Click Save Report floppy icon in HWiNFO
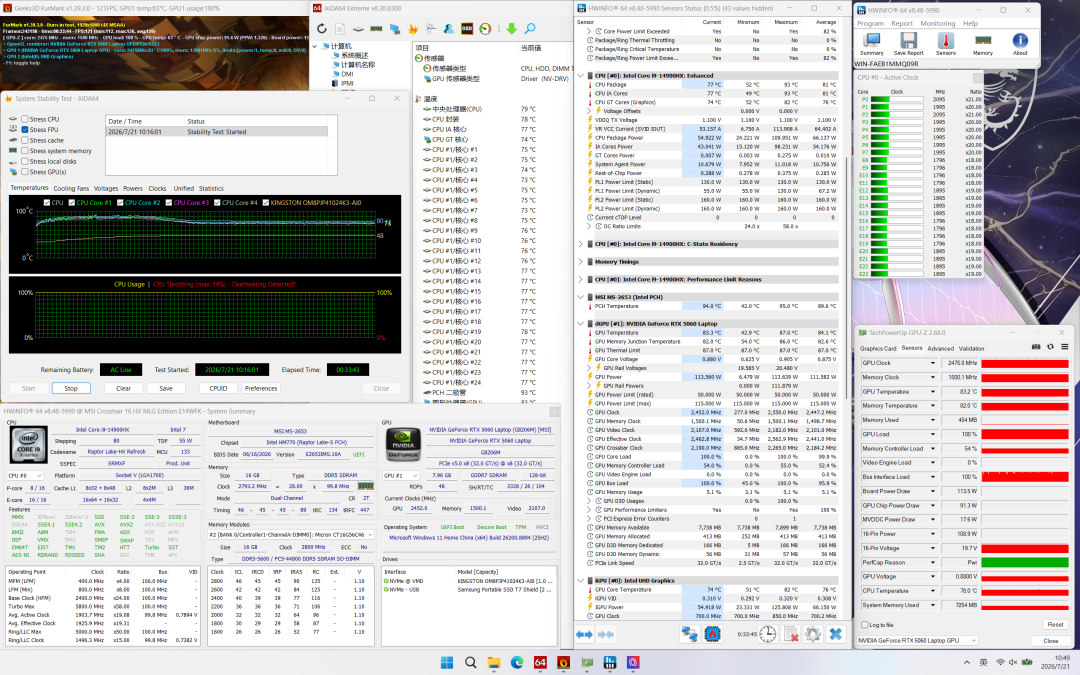The image size is (1080, 675). [908, 44]
